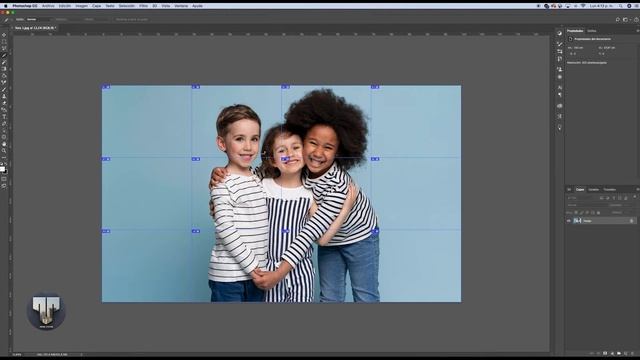The height and width of the screenshot is (360, 640).
Task: Open the Vista menu
Action: pos(166,6)
